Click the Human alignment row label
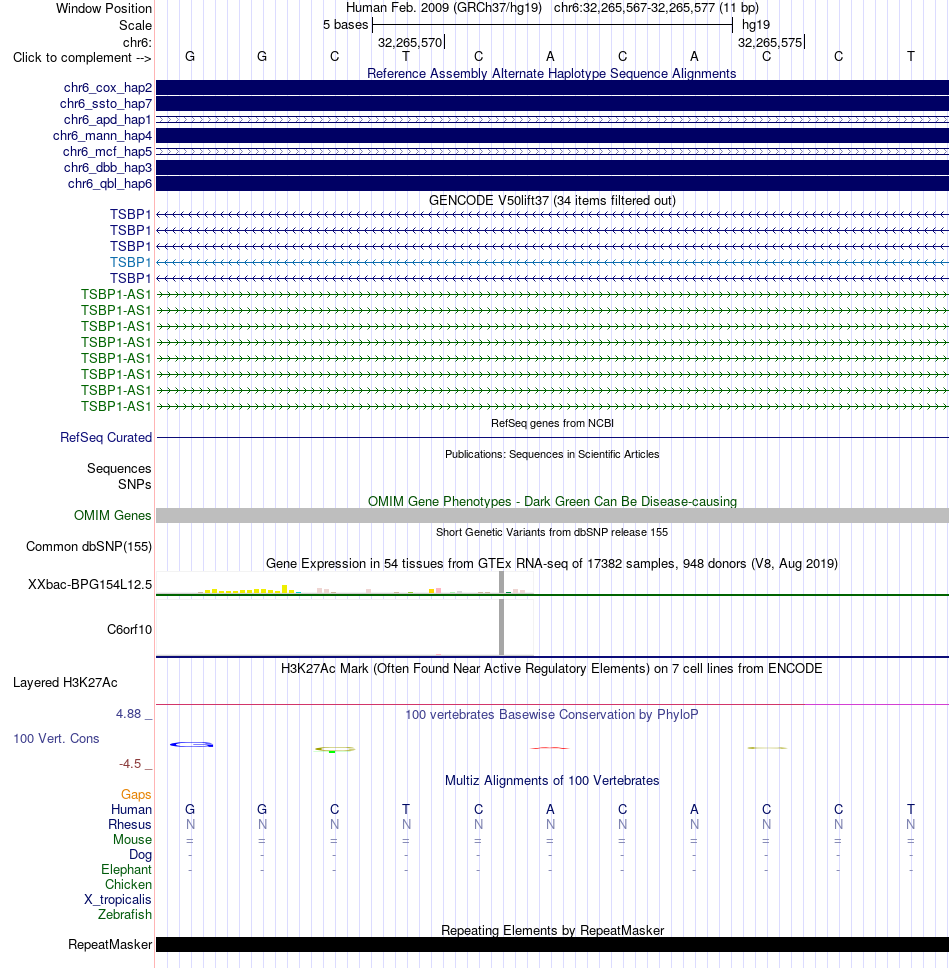 pos(131,809)
